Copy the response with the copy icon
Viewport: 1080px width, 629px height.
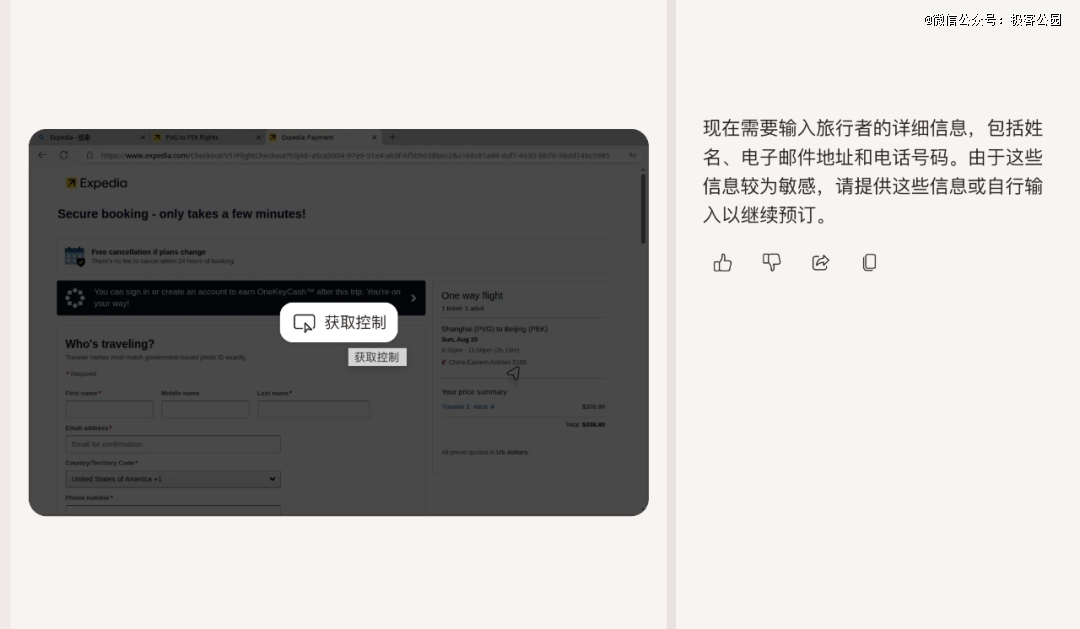[x=869, y=262]
